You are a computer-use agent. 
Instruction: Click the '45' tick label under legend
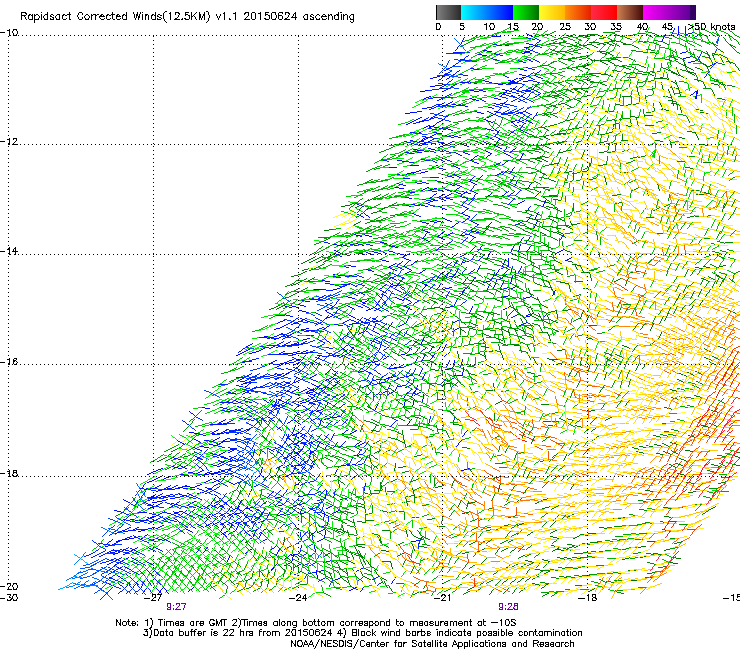pyautogui.click(x=667, y=27)
